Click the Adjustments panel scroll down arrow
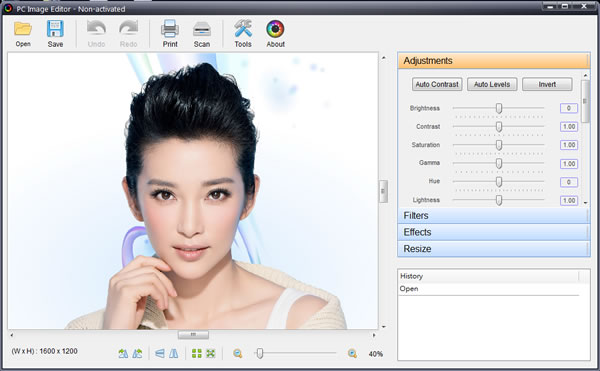This screenshot has height=371, width=600. 585,203
